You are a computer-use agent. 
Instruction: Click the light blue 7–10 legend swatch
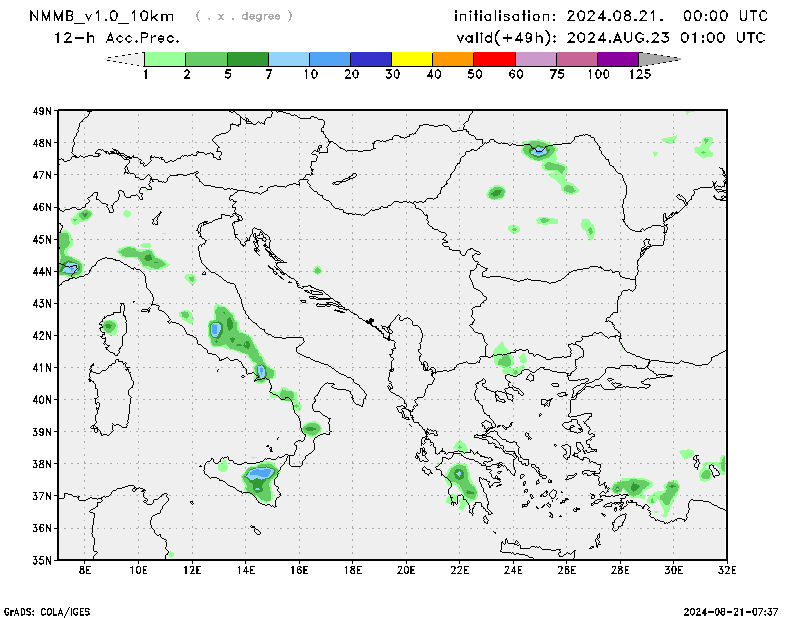point(289,59)
